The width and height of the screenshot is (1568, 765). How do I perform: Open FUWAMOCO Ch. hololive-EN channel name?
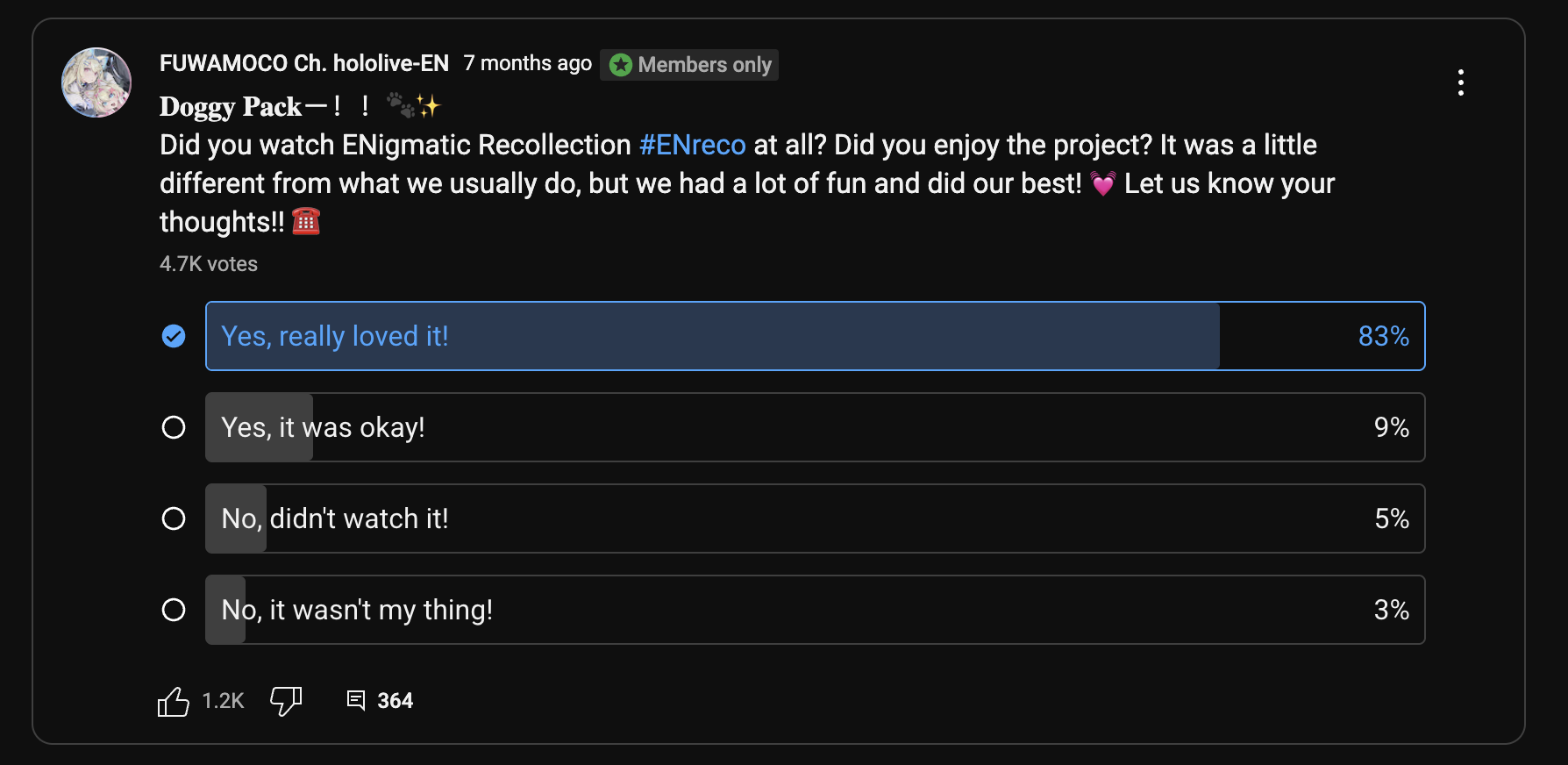pos(303,63)
